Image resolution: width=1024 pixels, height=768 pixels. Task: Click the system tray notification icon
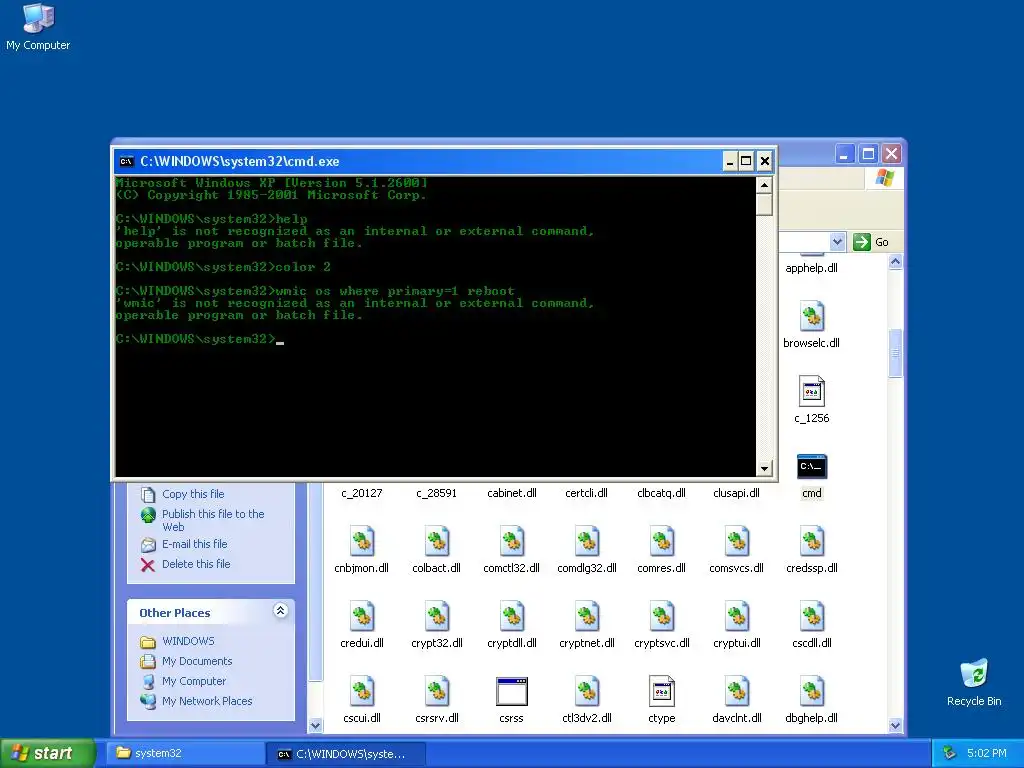(x=949, y=754)
